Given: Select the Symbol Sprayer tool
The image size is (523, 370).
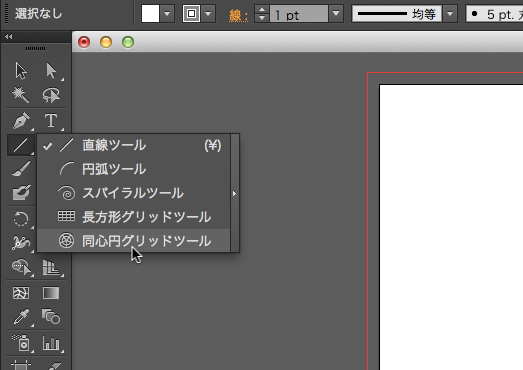Looking at the screenshot, I should 21,343.
